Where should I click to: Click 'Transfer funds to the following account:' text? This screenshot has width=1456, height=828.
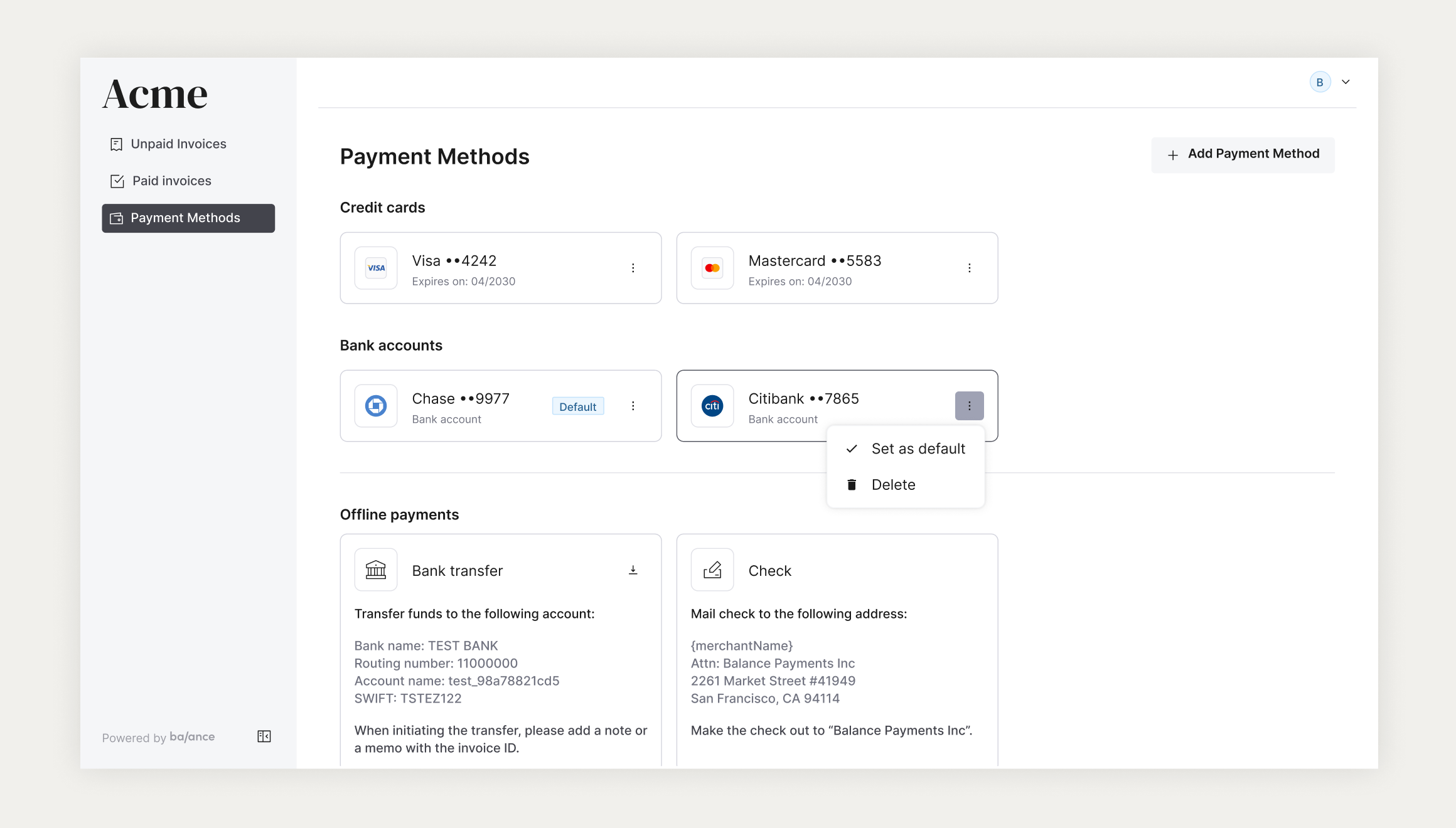click(474, 614)
